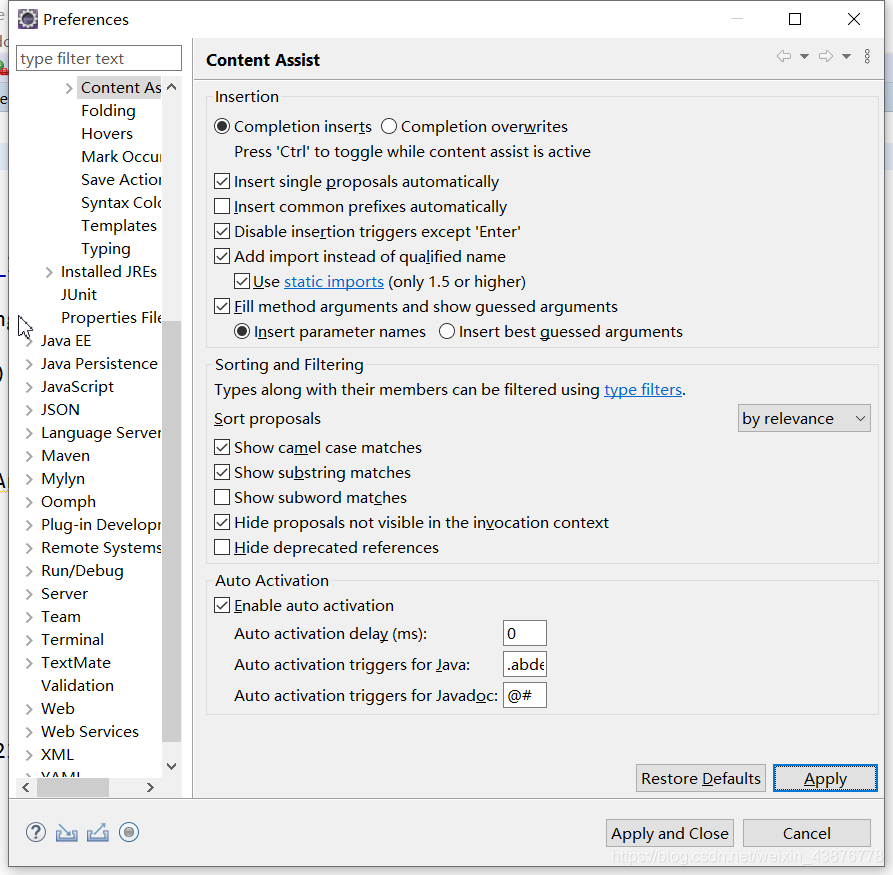Image resolution: width=893 pixels, height=875 pixels.
Task: Enable Show subword matches
Action: coord(222,497)
